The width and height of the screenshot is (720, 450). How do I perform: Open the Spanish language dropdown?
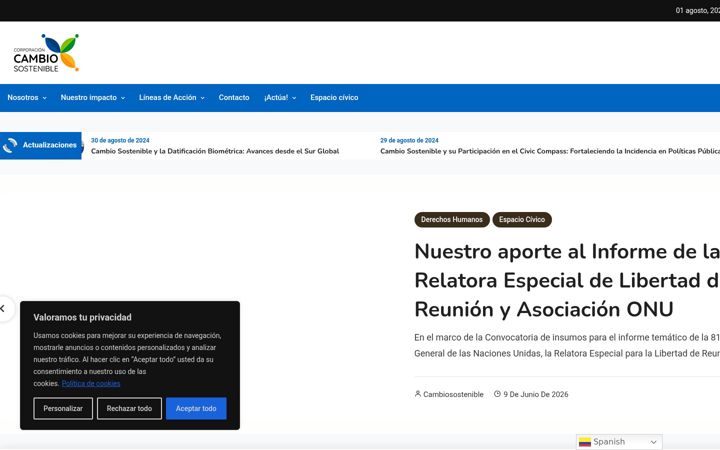tap(619, 442)
